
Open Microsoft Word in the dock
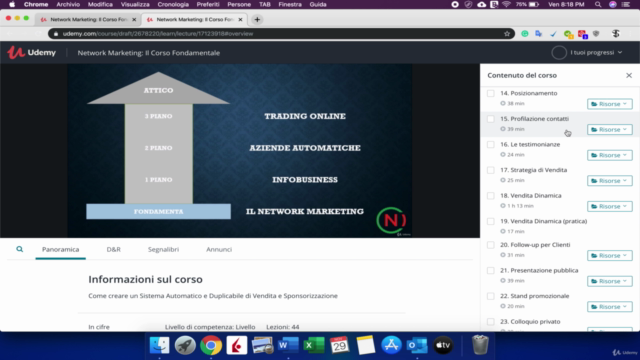288,345
